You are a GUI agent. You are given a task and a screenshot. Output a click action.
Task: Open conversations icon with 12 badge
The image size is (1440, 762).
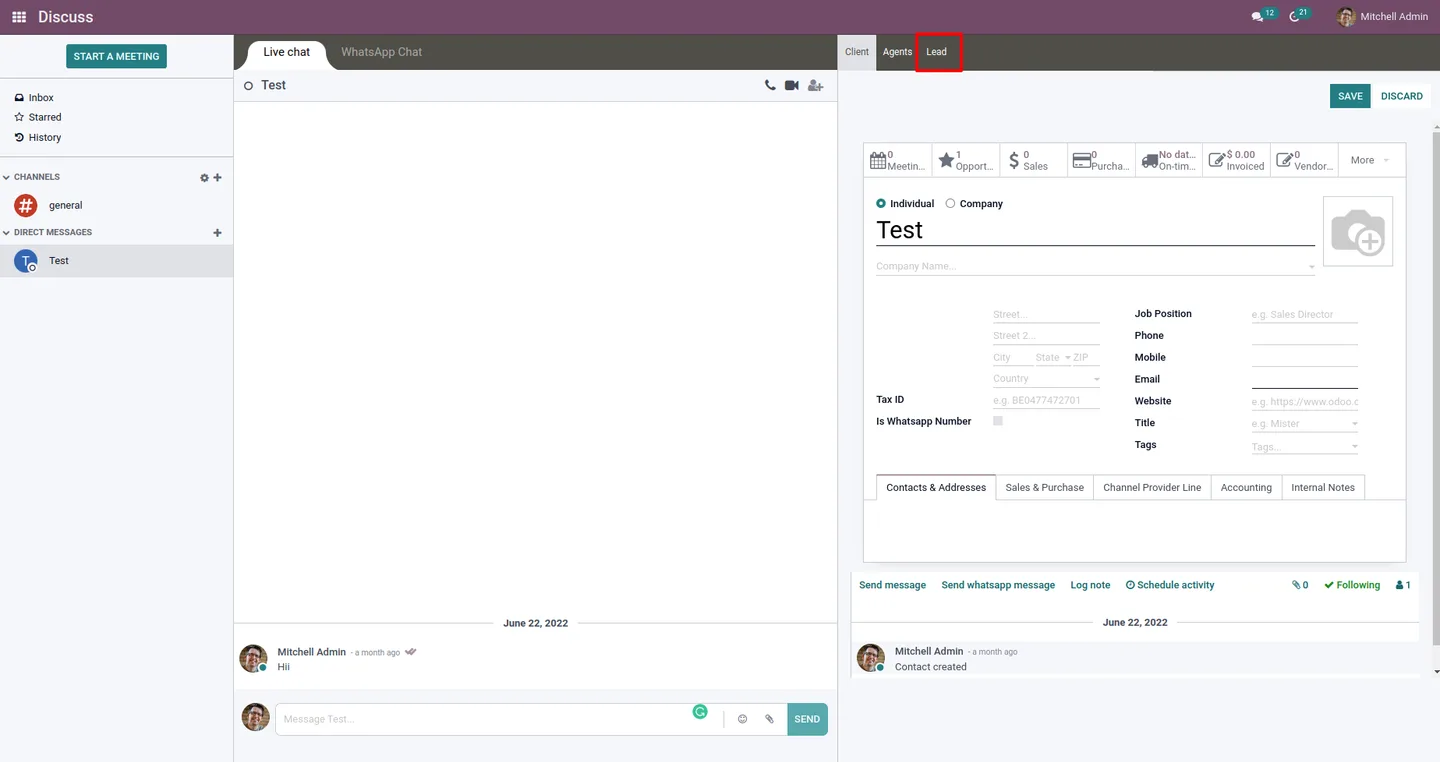1263,16
